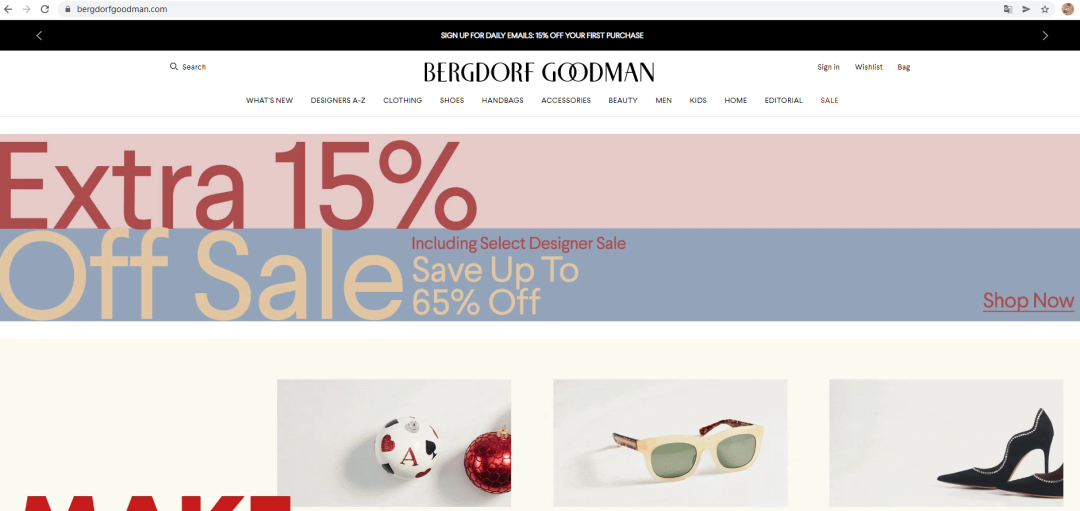Open the Beauty category
The image size is (1080, 511).
point(623,101)
